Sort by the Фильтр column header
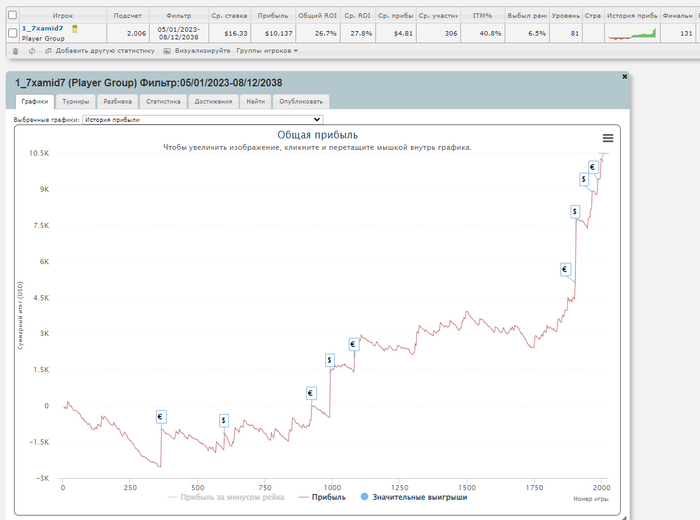The image size is (700, 520). (179, 16)
